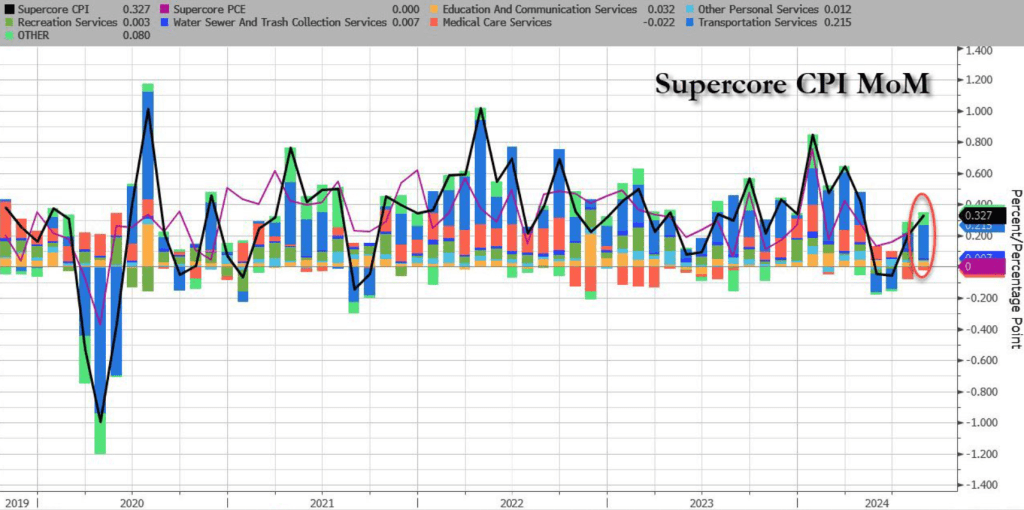Select the Transportation Services legend label
Image resolution: width=1024 pixels, height=510 pixels.
coord(759,22)
